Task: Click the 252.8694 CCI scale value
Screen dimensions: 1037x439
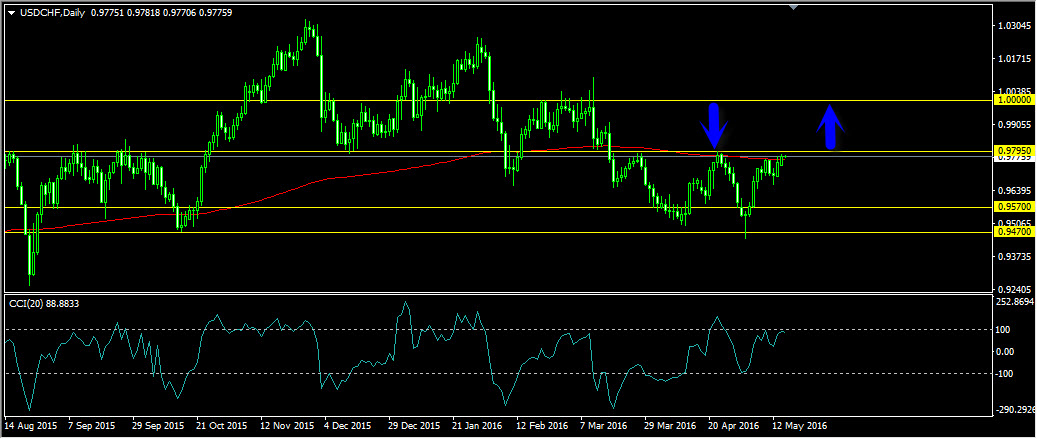Action: point(1016,302)
